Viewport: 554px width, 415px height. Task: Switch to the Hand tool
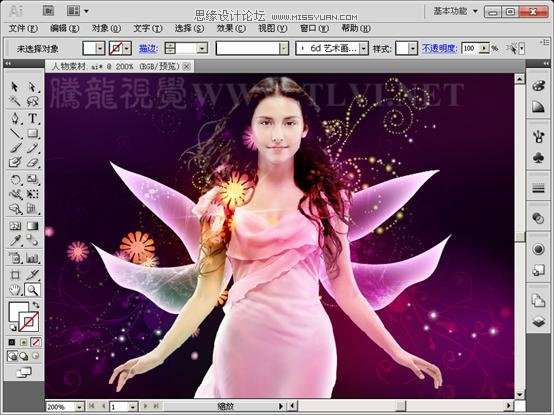point(15,290)
